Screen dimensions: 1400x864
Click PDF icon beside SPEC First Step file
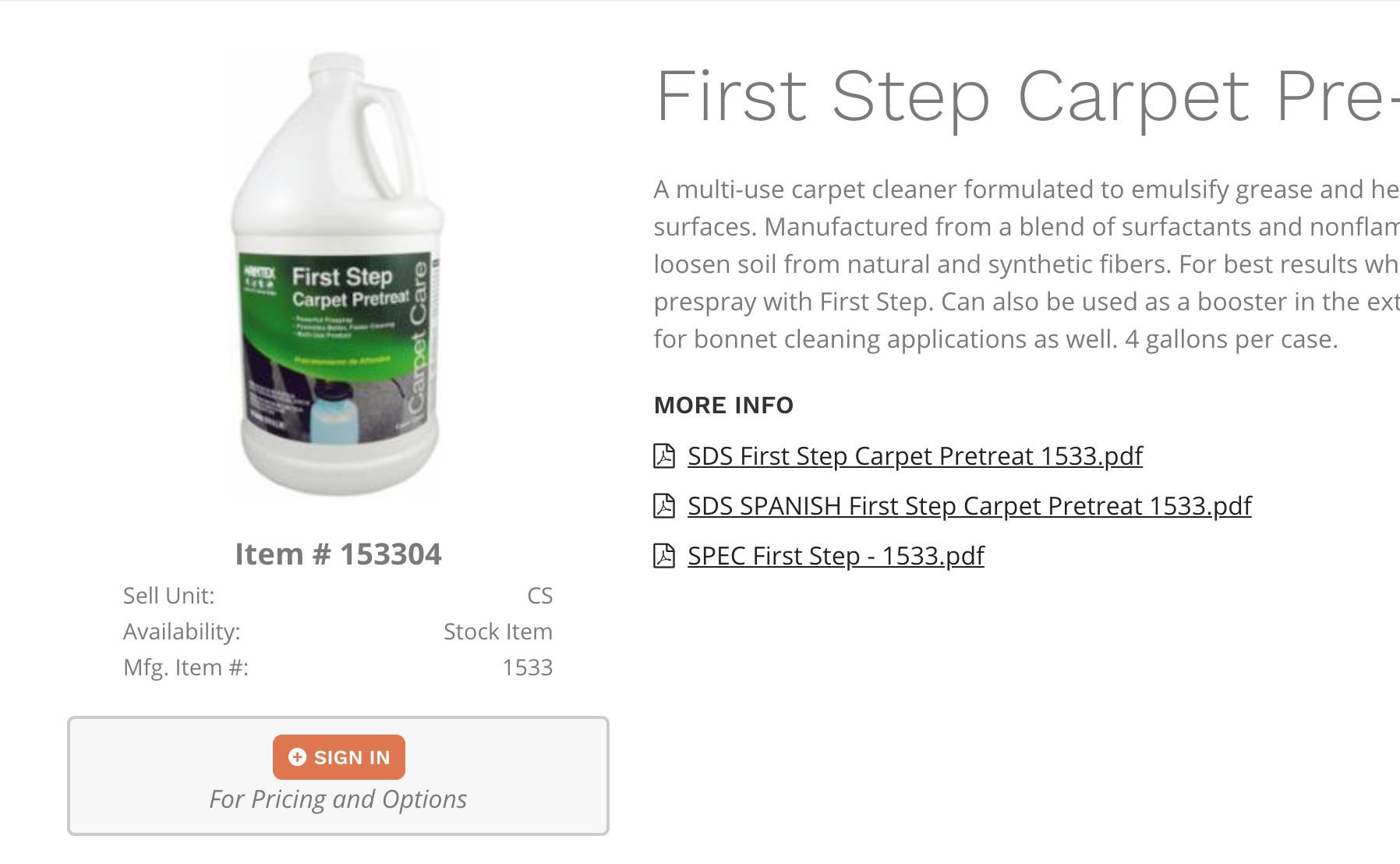(x=664, y=555)
